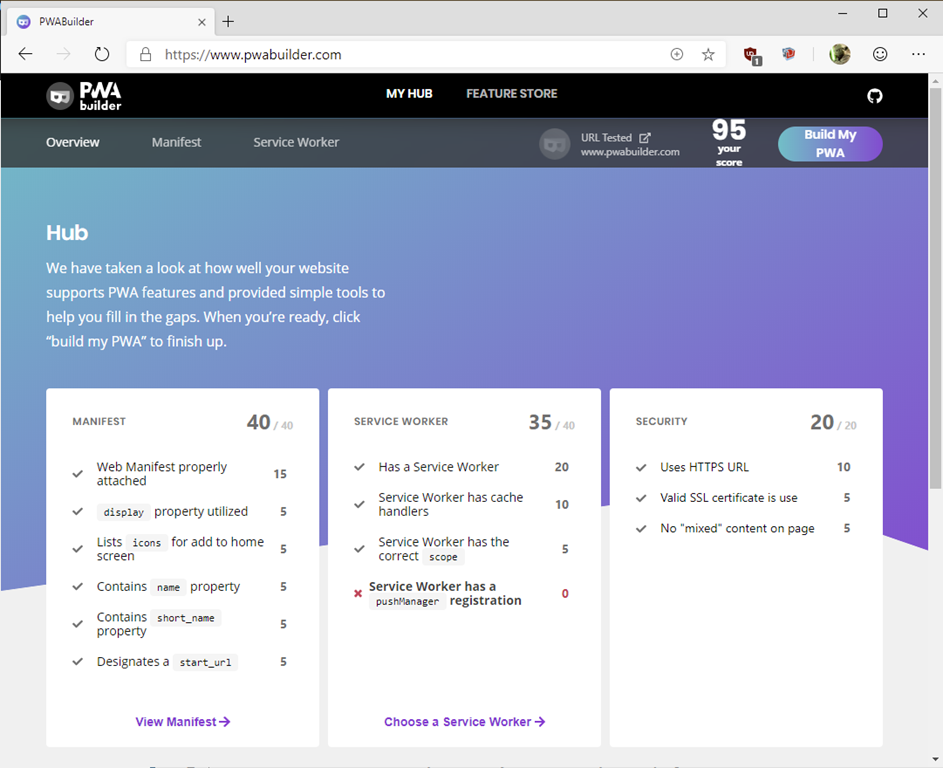Viewport: 943px width, 768px height.
Task: Click the red cube extension icon
Action: pyautogui.click(x=788, y=54)
